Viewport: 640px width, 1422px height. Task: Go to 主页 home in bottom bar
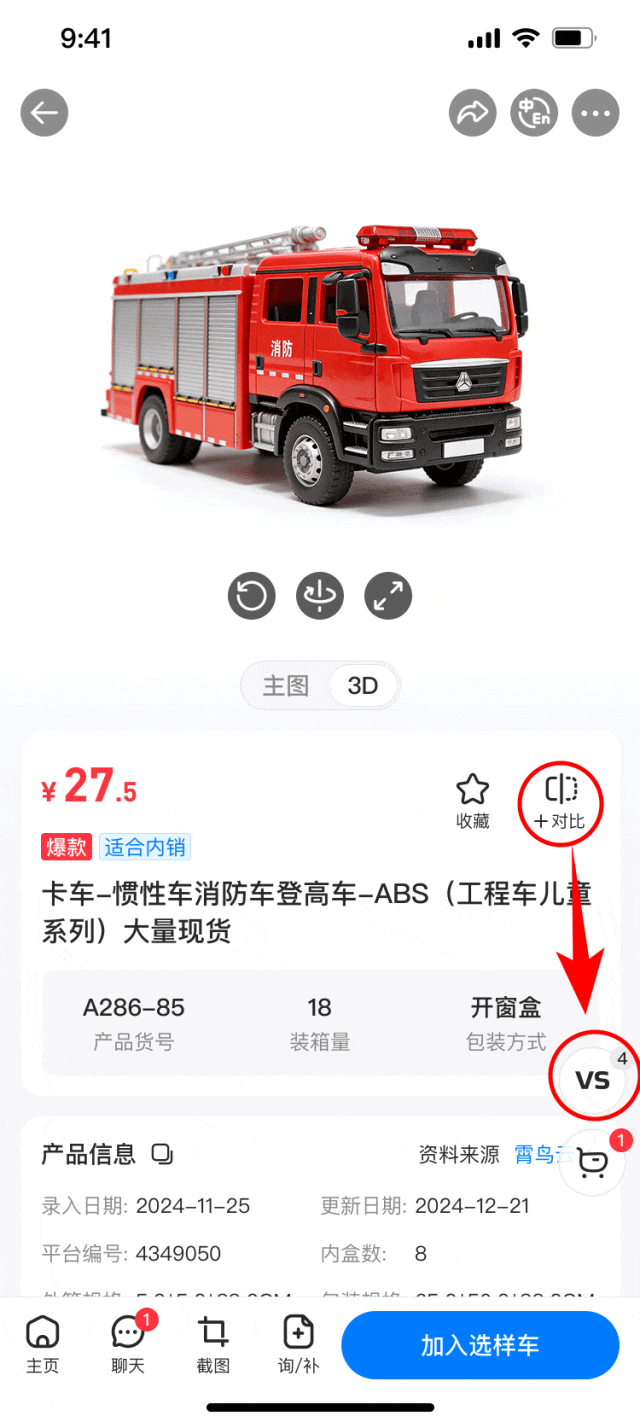point(42,1344)
